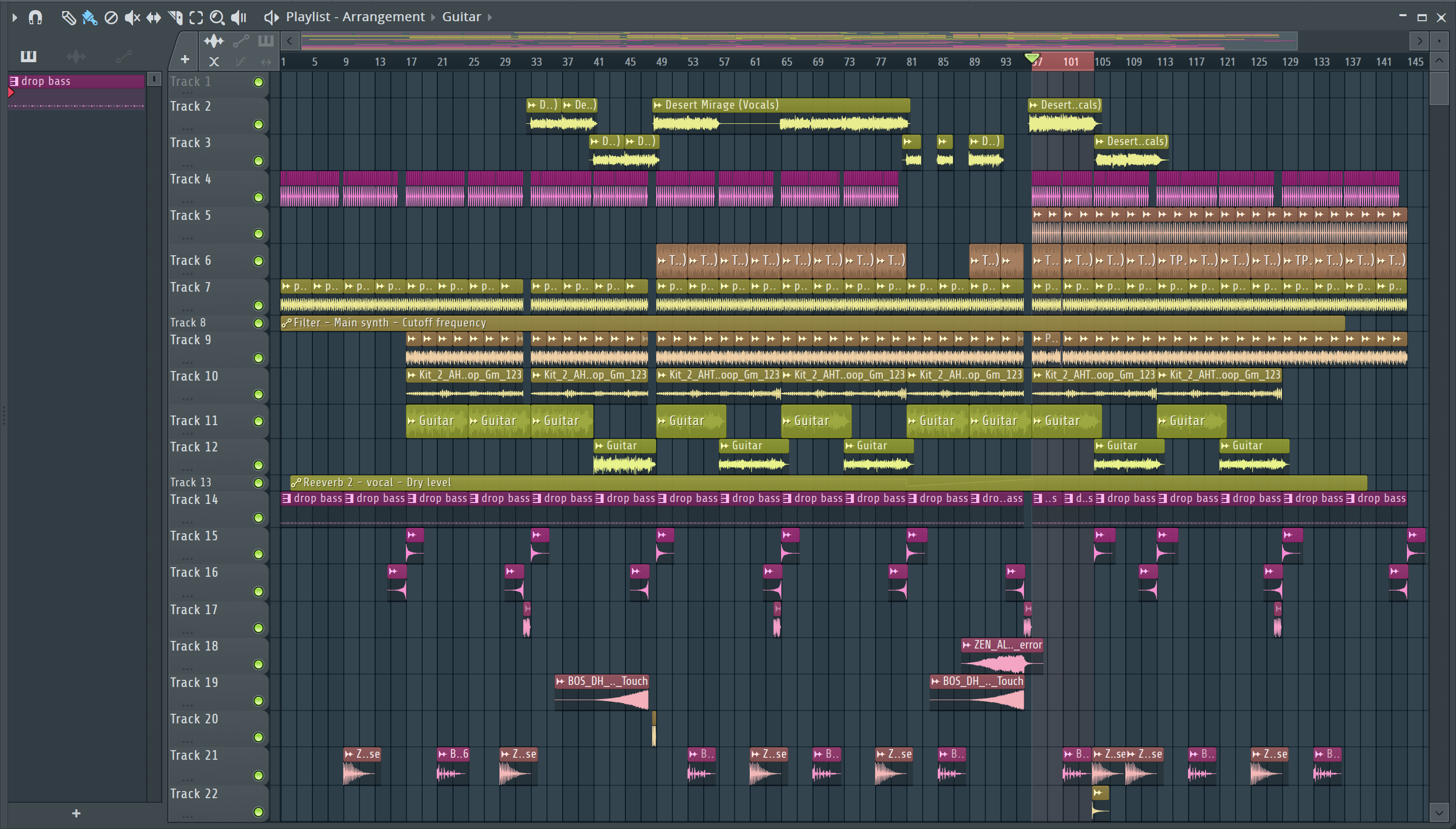Screen dimensions: 1456x829
Task: Click the Playlist - Arrangement title
Action: (355, 17)
